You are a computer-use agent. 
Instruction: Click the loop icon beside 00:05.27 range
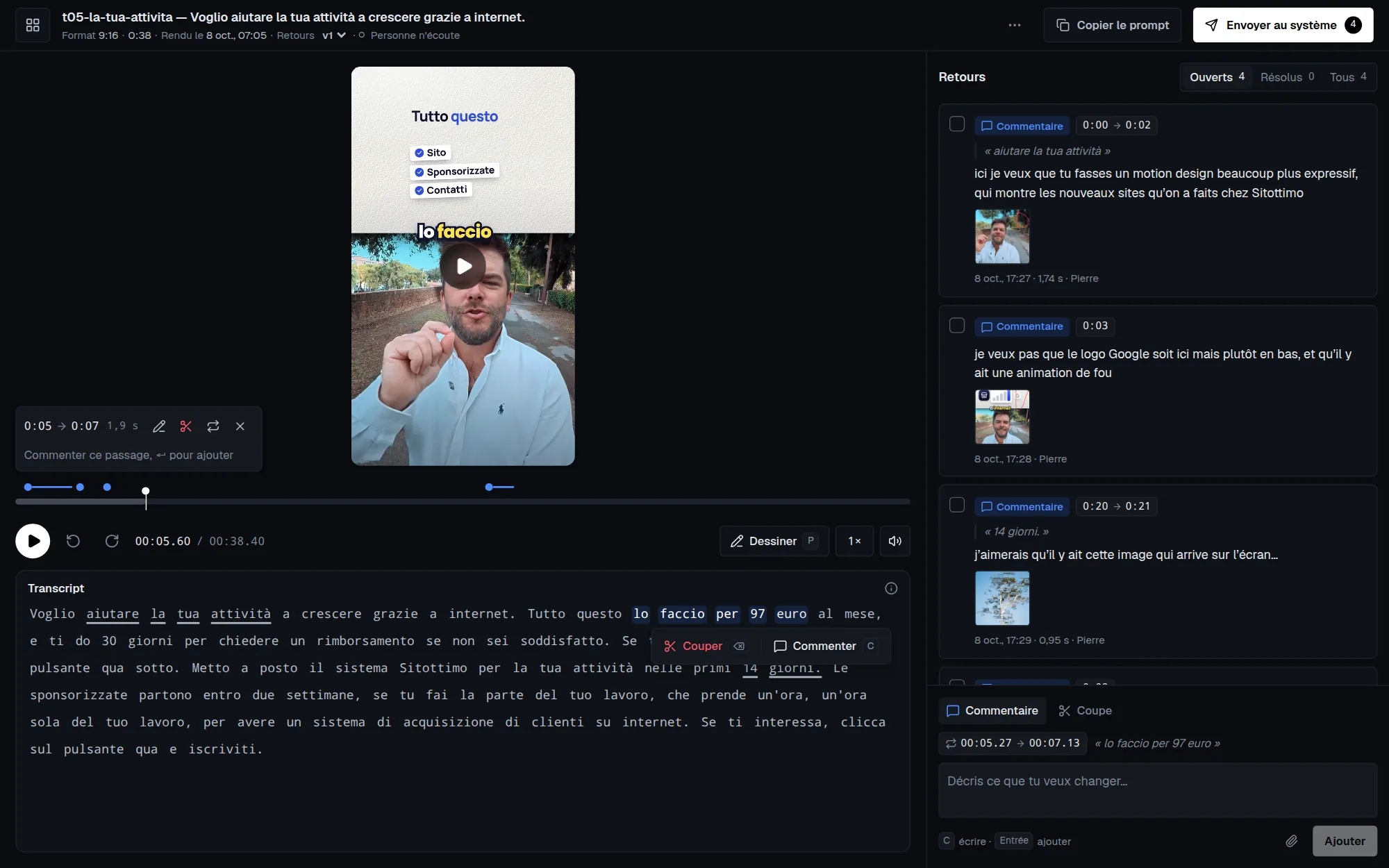click(x=951, y=743)
